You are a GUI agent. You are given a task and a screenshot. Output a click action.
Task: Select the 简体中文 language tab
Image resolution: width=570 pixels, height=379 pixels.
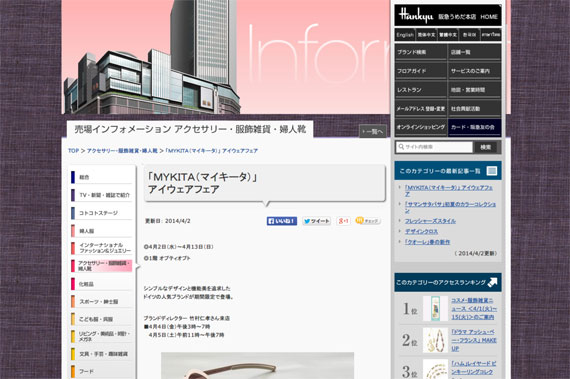(426, 35)
